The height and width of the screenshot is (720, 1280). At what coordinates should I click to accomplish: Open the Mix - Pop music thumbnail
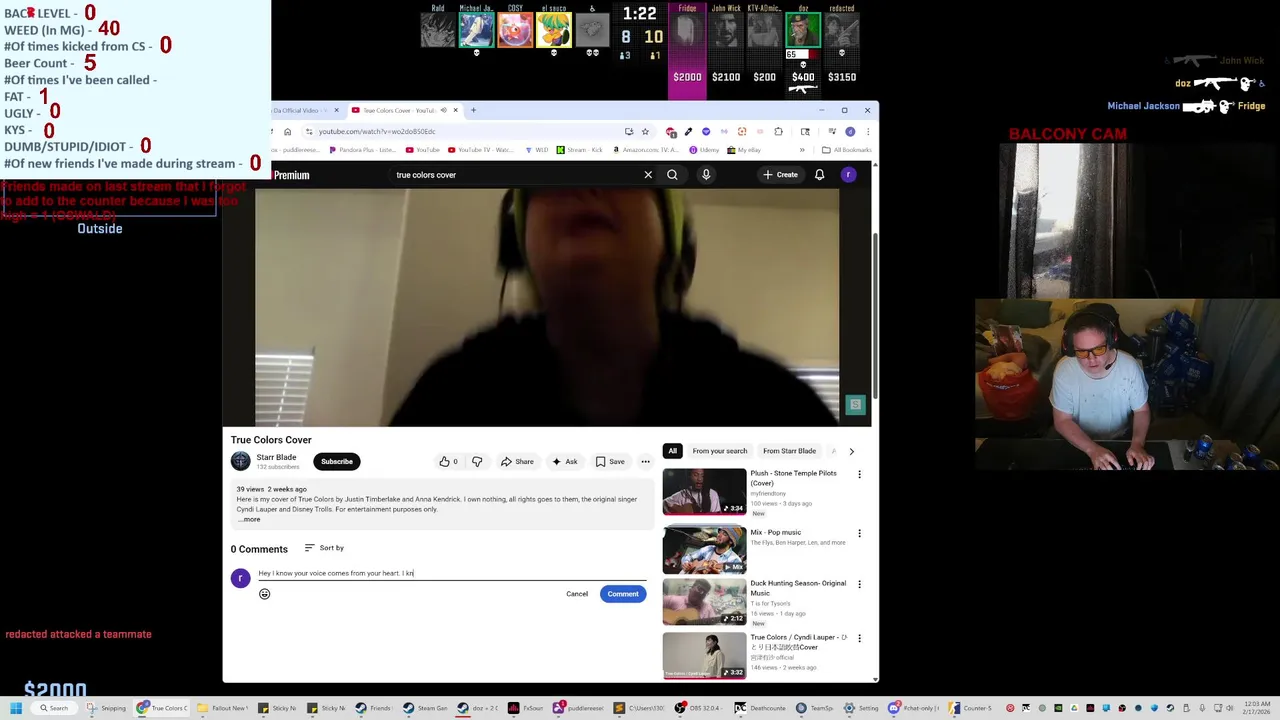pyautogui.click(x=704, y=550)
